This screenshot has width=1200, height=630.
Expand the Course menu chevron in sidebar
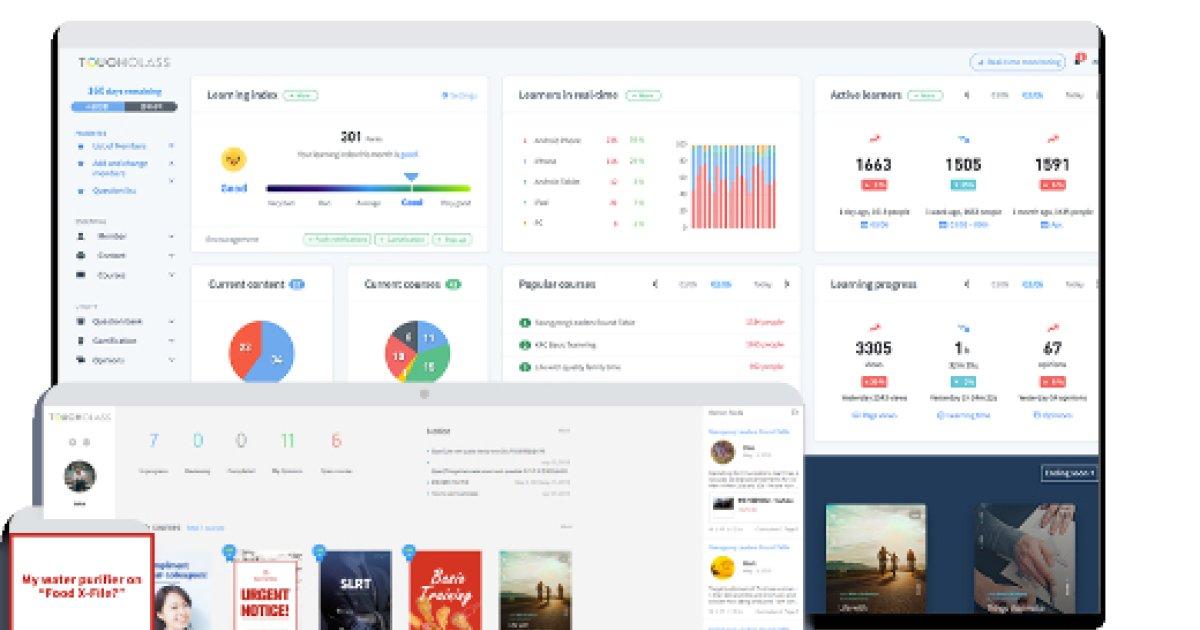tap(171, 275)
